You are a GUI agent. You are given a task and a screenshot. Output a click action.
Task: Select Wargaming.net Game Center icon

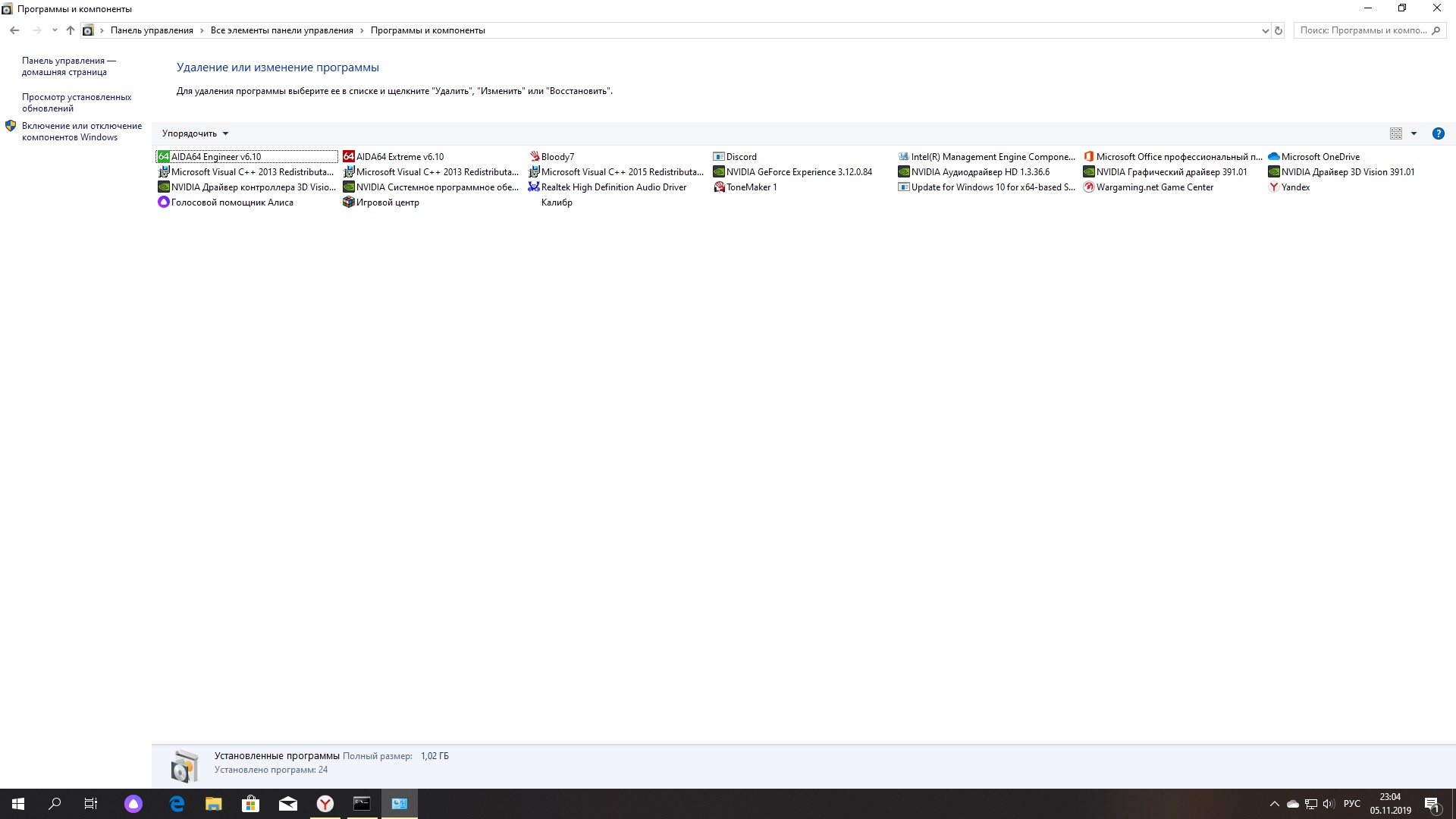[x=1089, y=187]
